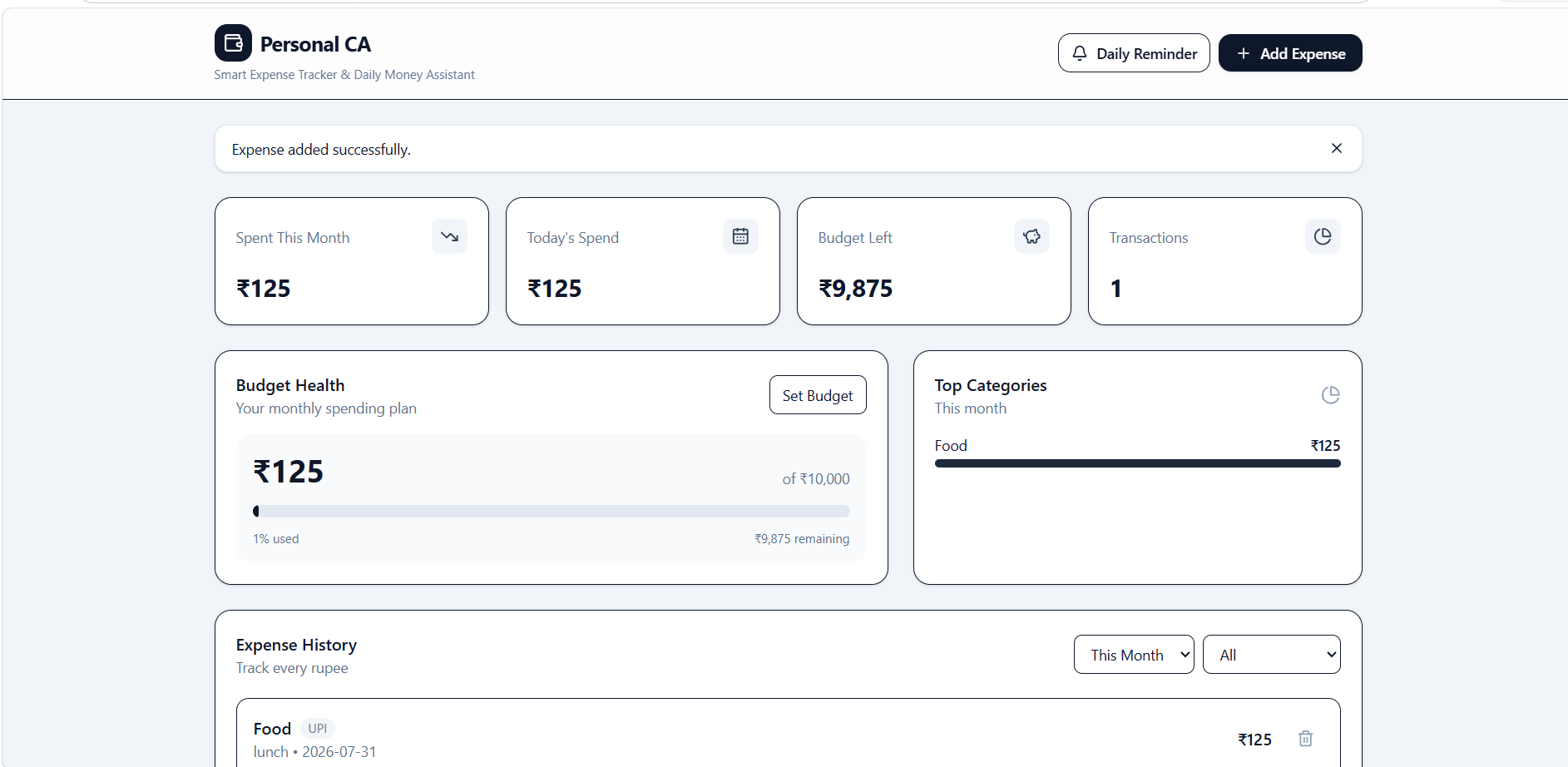The width and height of the screenshot is (1568, 767).
Task: Click the UPI payment tag on Food expense
Action: (318, 729)
